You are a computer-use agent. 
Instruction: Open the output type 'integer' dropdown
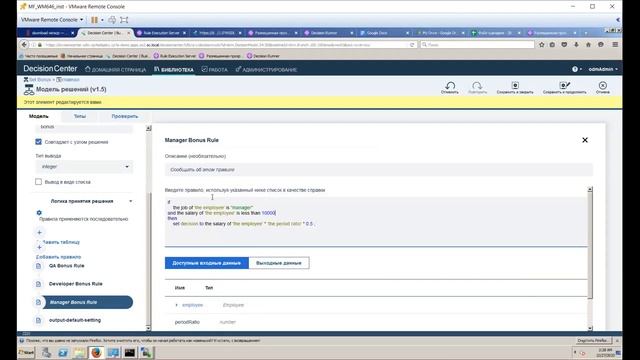point(84,167)
